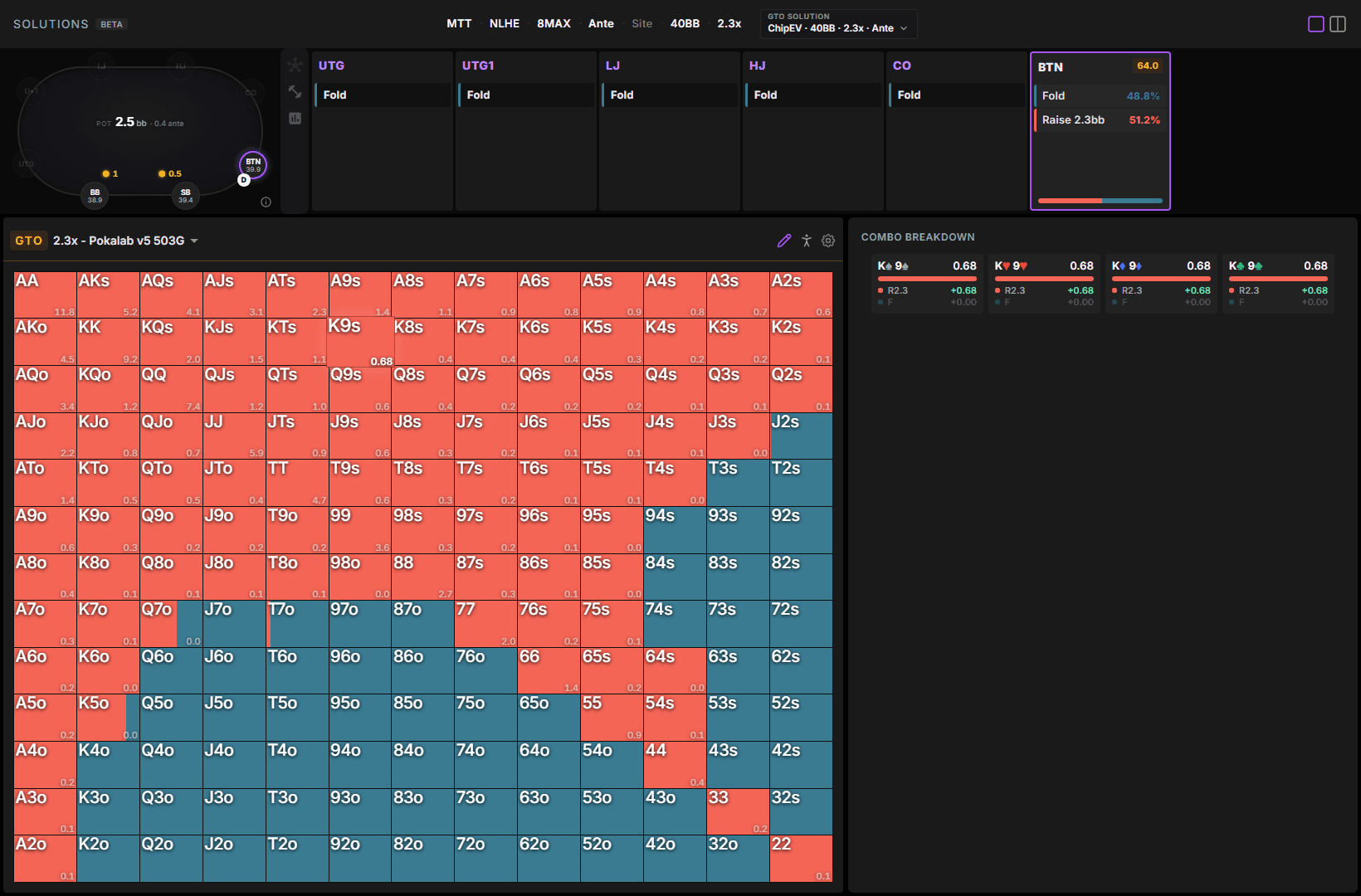Click the 2.3x open size selector

click(729, 23)
